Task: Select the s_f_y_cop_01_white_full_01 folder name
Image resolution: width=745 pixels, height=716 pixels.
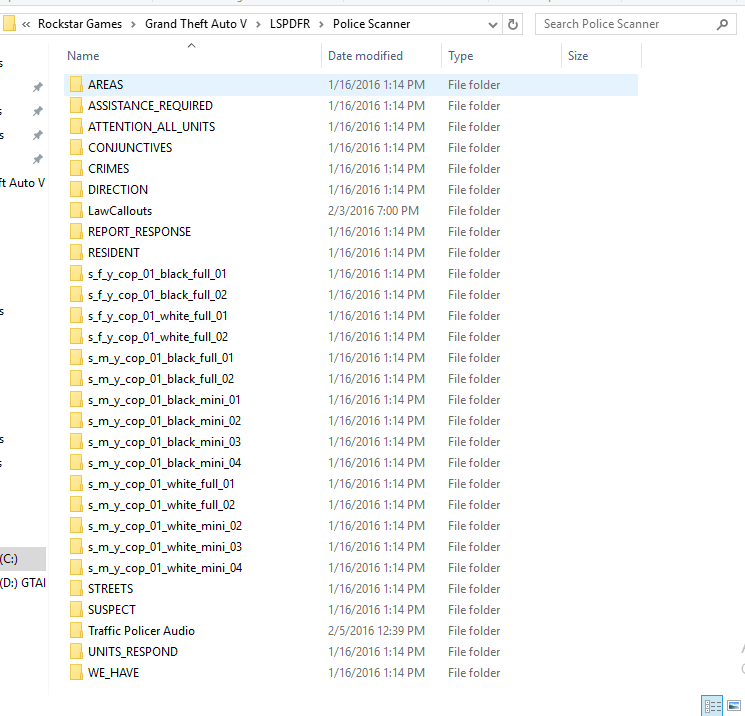Action: (158, 316)
